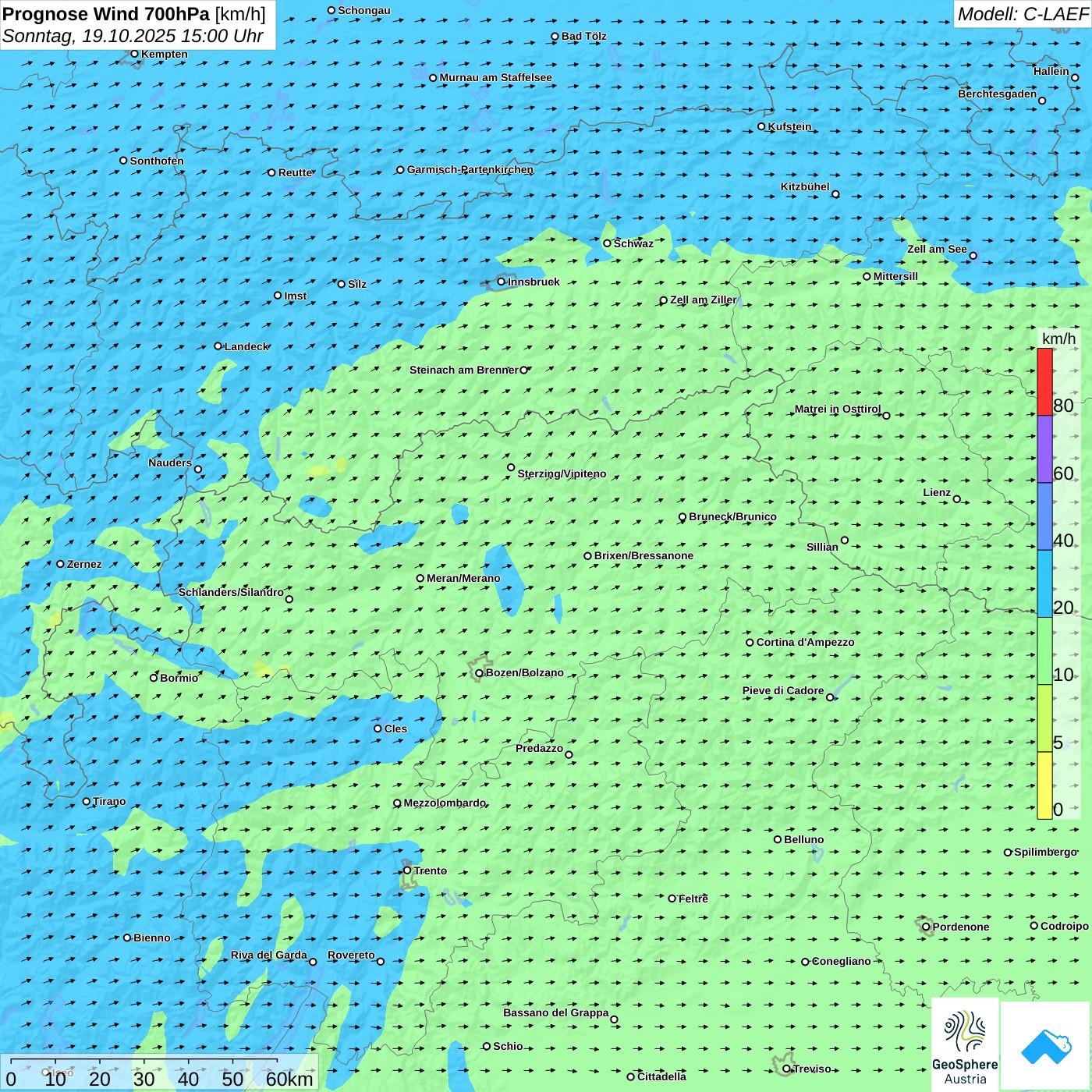Click the Modell: C-LAEF label
This screenshot has height=1092, width=1092.
[x=1022, y=14]
